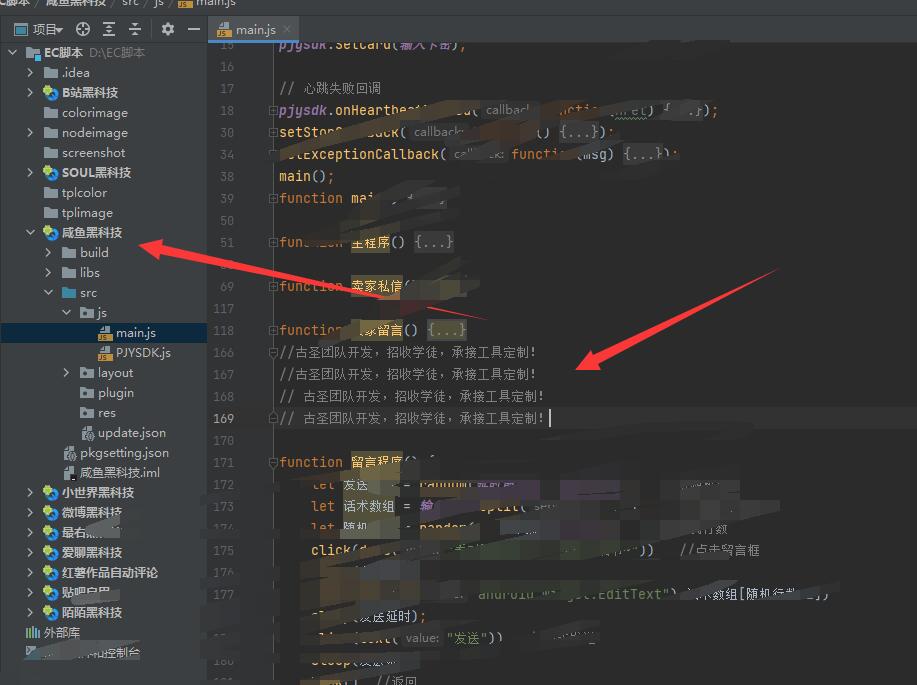Select the colorimage folder
The image size is (917, 685).
(x=94, y=113)
